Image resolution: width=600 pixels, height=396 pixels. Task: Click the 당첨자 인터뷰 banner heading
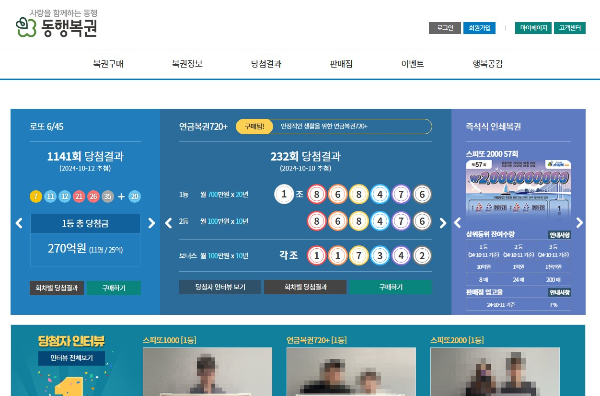[71, 341]
